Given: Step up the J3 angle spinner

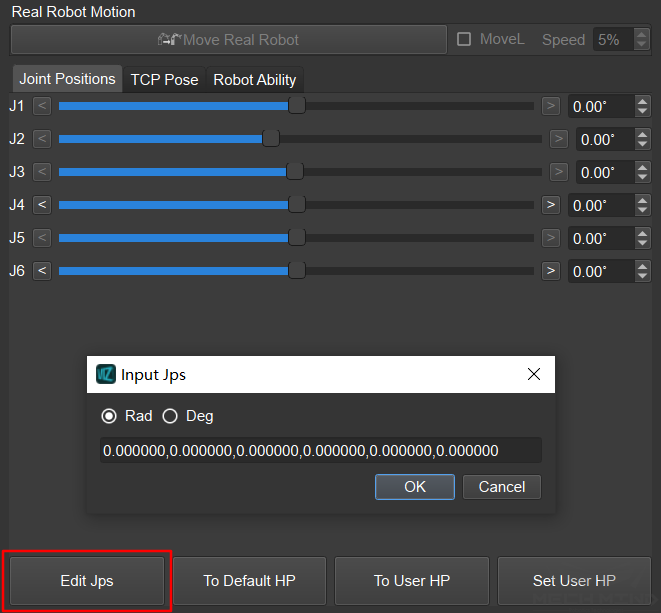Looking at the screenshot, I should coord(642,167).
